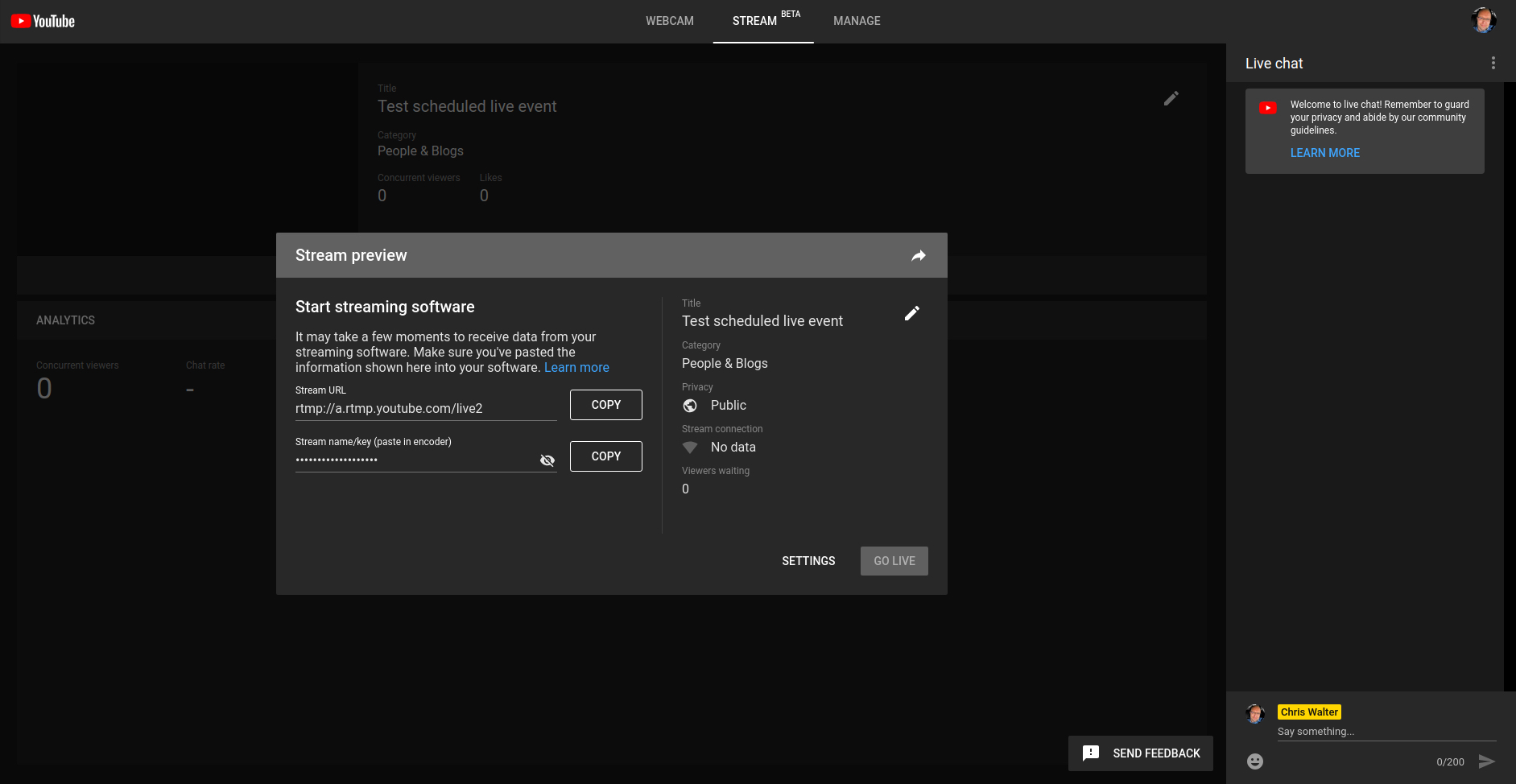Switch to the Webcam tab
Image resolution: width=1516 pixels, height=784 pixels.
point(669,21)
